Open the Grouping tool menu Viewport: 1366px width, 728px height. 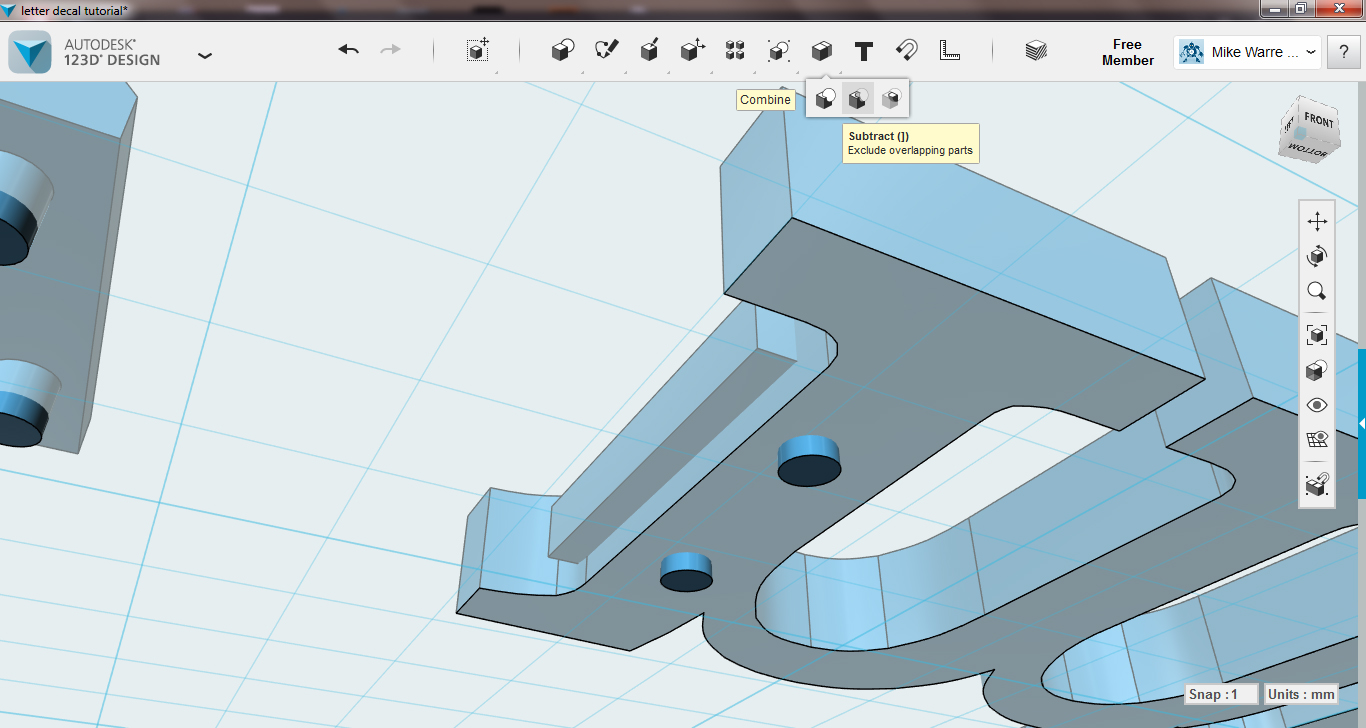[779, 51]
